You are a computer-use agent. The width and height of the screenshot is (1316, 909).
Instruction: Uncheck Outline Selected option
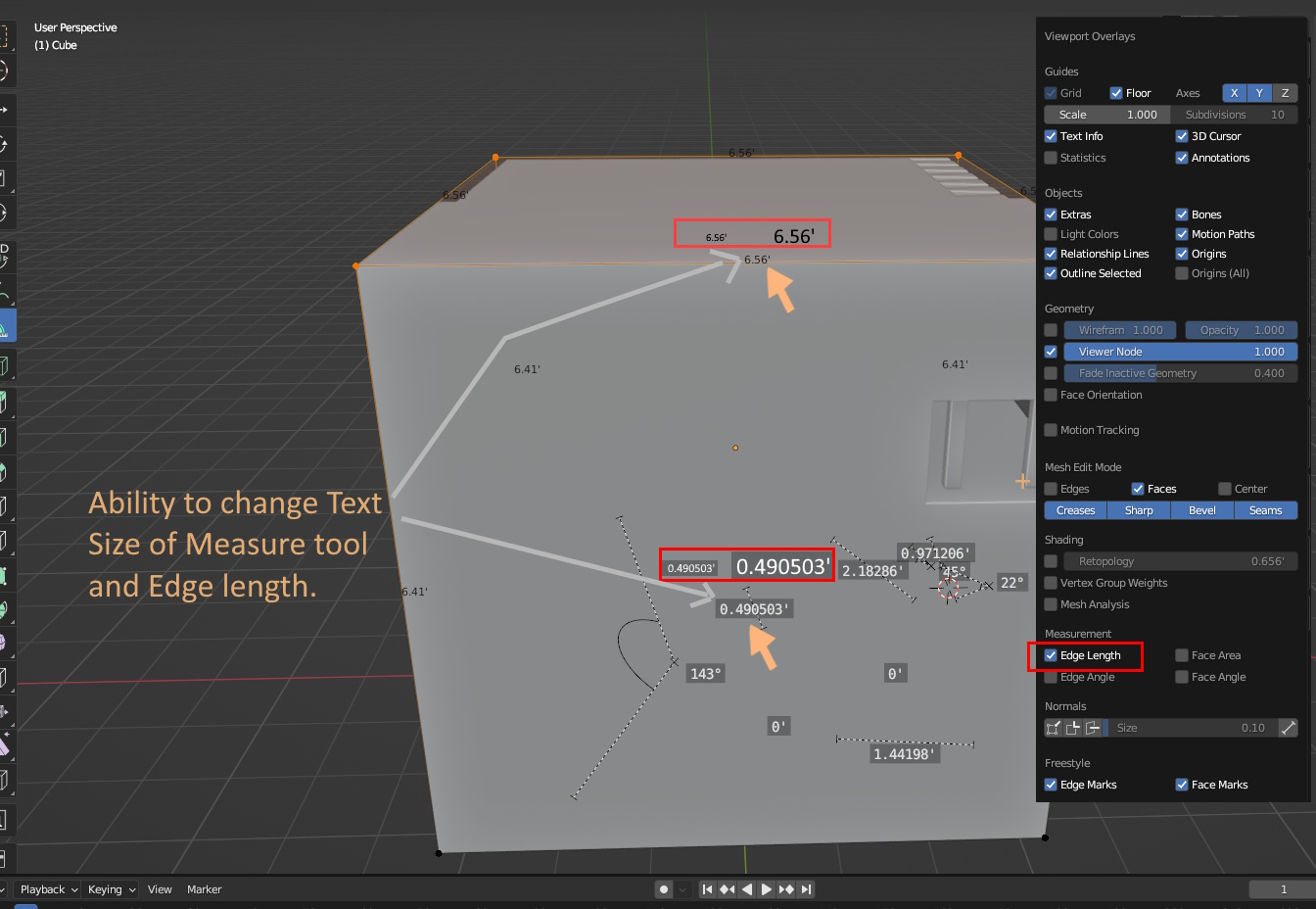(1051, 273)
